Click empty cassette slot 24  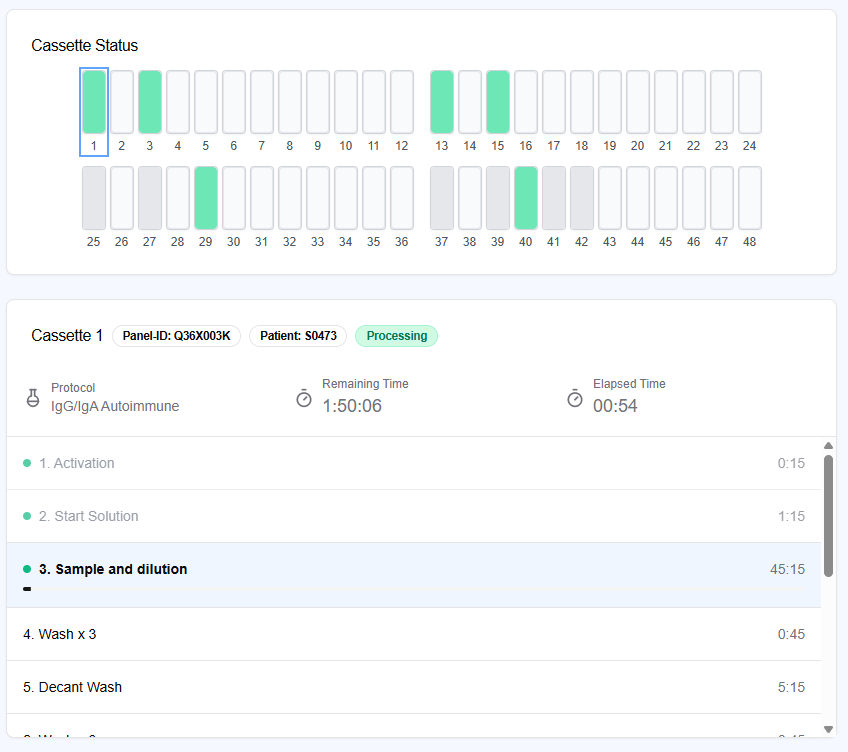(750, 102)
